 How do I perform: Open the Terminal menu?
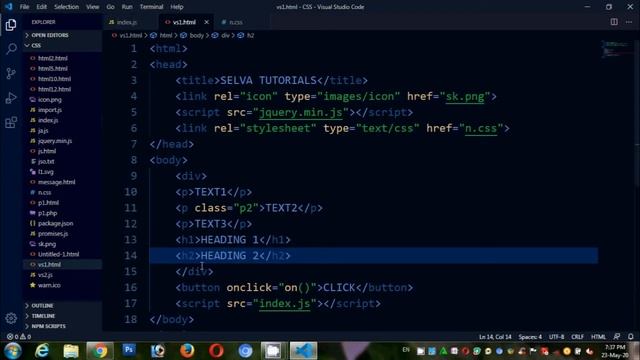pos(151,7)
